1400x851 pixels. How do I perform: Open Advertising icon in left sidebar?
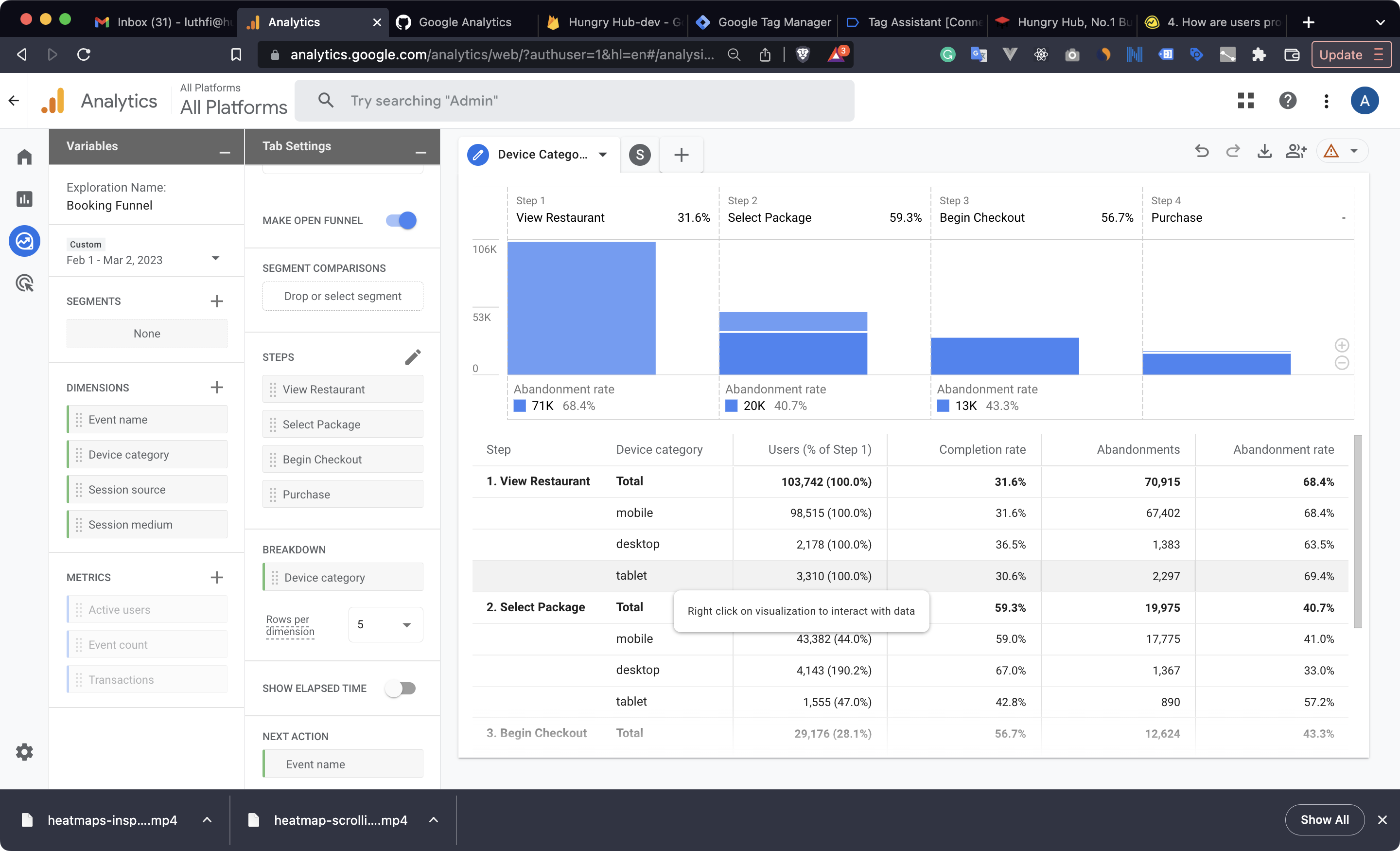point(24,283)
